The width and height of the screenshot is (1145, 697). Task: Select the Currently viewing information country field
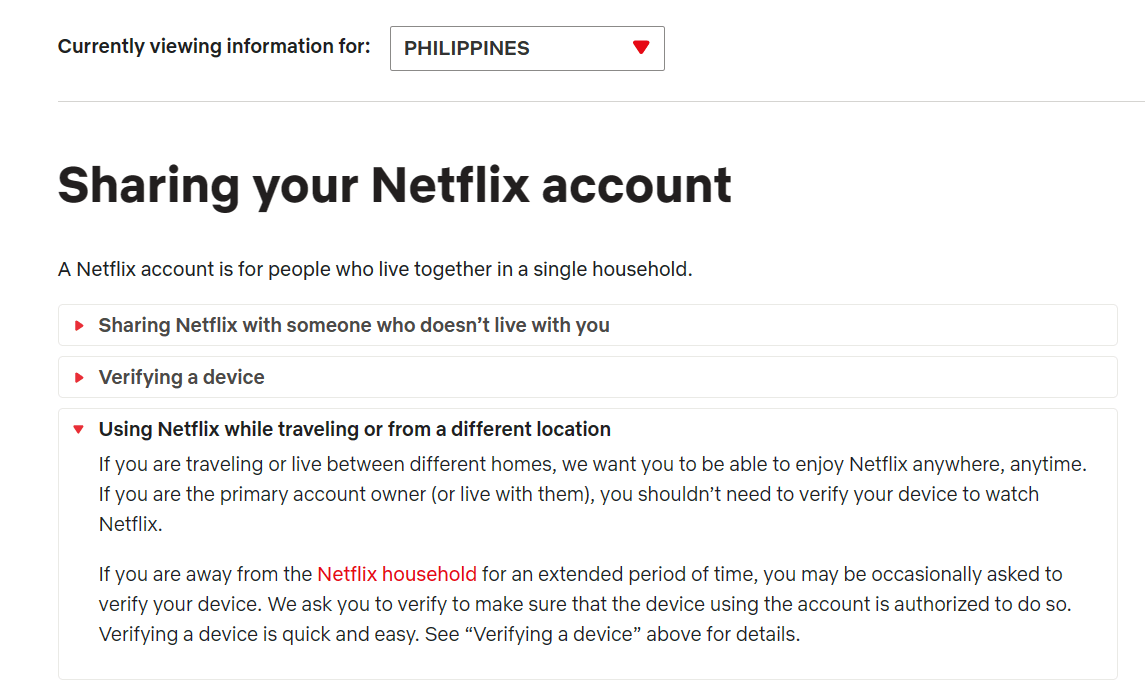point(527,47)
